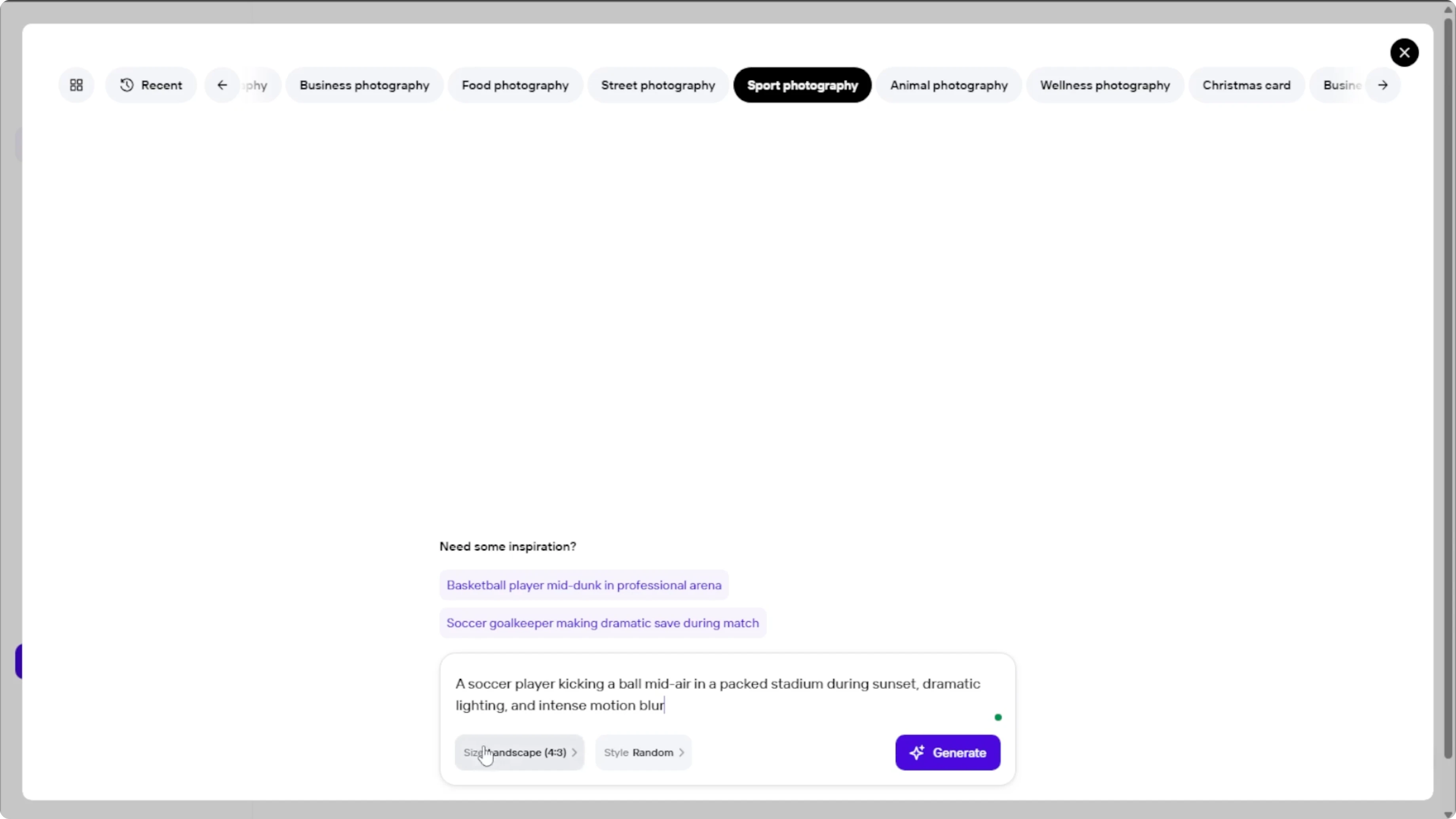
Task: Select the Christmas card tab
Action: tap(1246, 85)
